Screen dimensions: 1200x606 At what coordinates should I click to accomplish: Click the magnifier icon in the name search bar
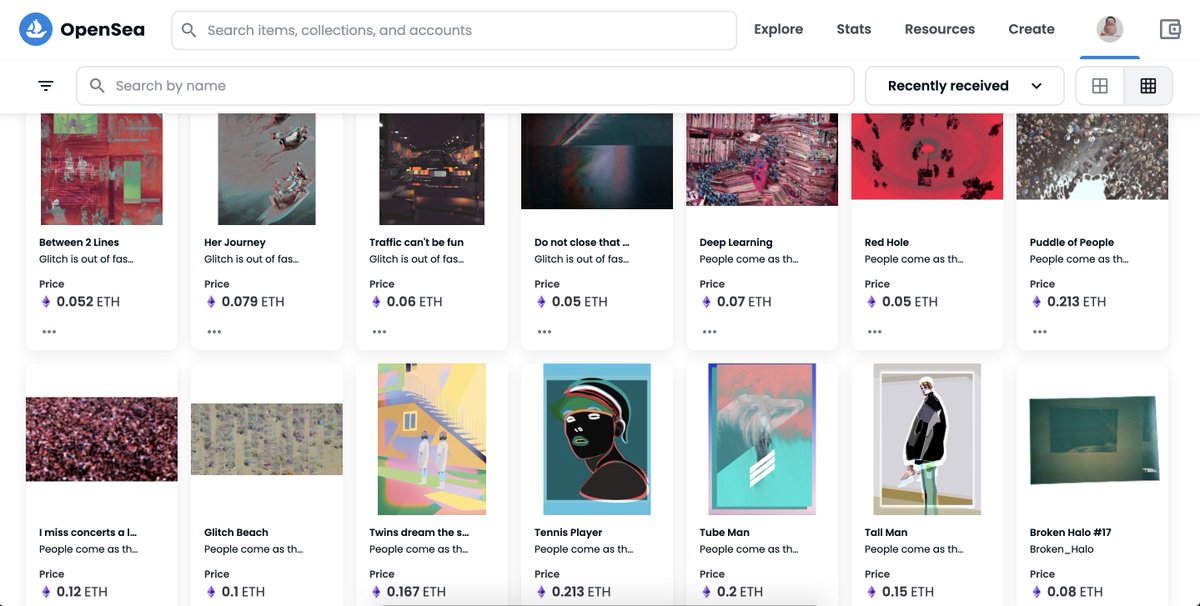(97, 85)
